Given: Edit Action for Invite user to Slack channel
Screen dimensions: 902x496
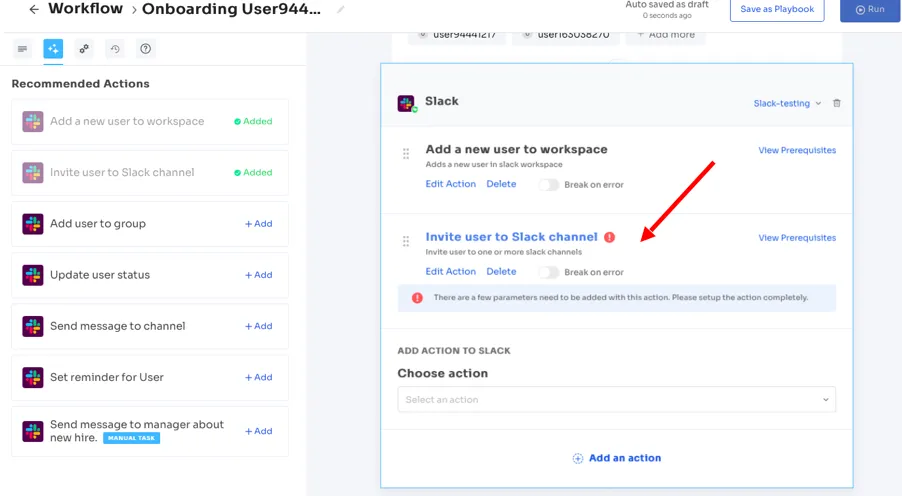Looking at the screenshot, I should tap(450, 272).
